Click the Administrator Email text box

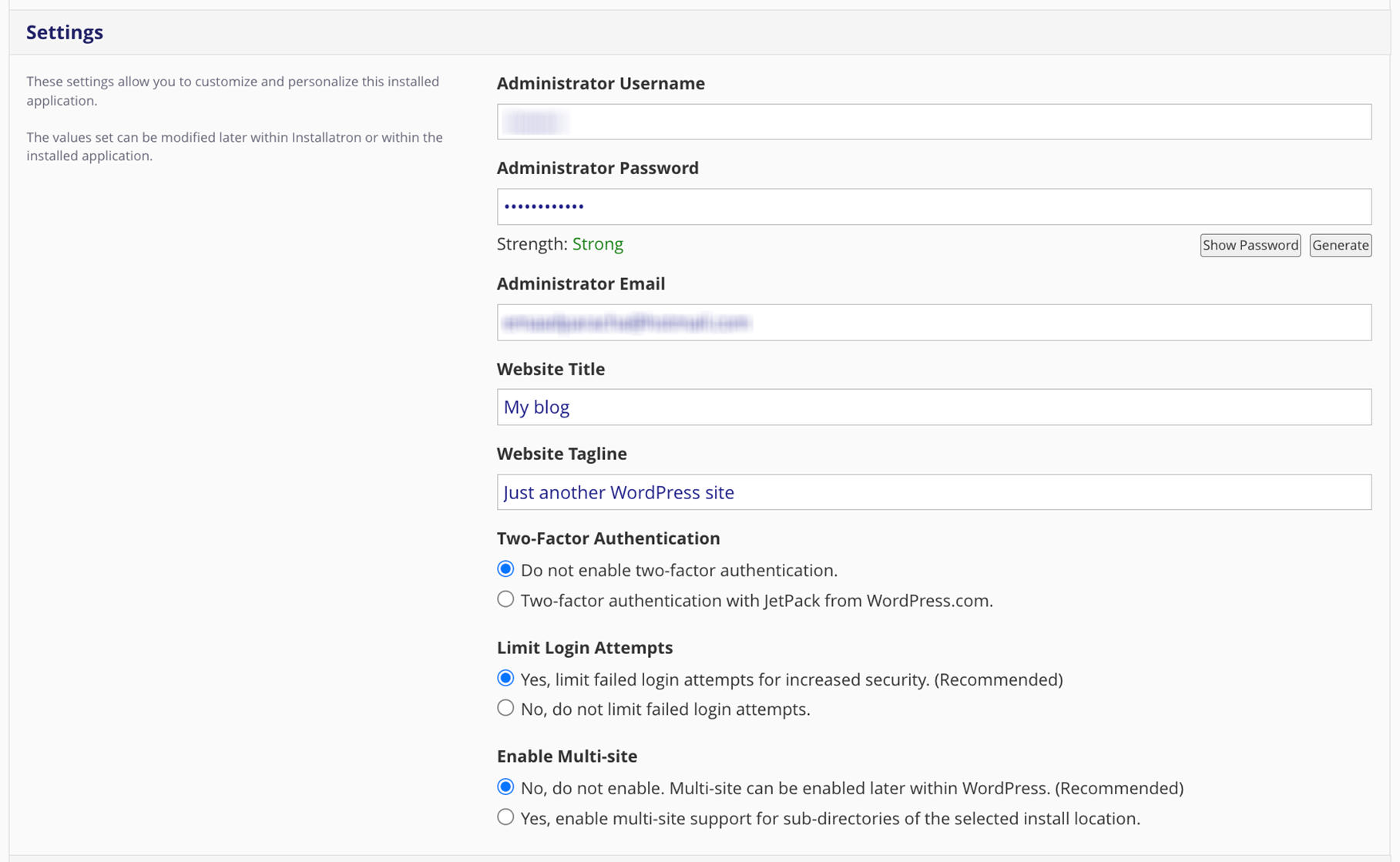933,323
